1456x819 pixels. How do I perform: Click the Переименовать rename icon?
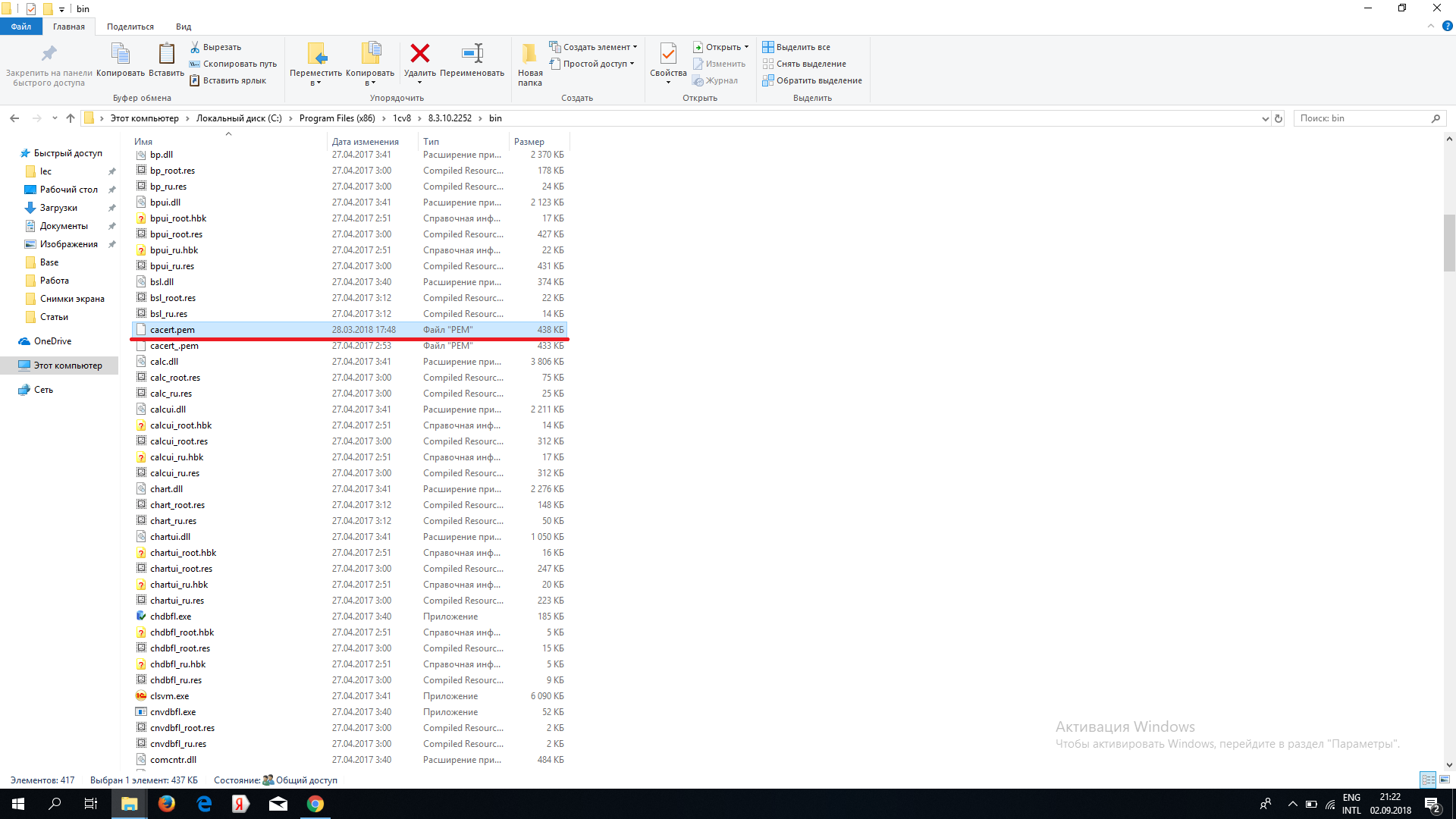click(472, 53)
